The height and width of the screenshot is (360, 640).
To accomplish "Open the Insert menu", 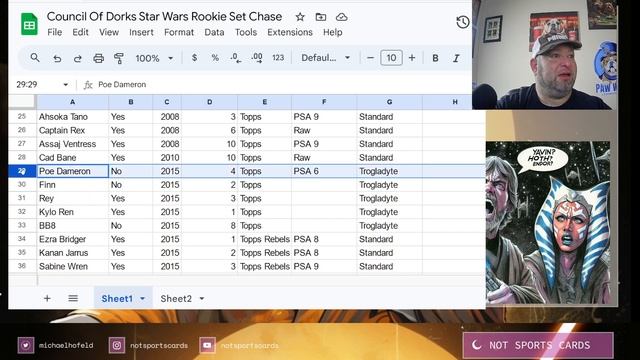I will [x=141, y=32].
